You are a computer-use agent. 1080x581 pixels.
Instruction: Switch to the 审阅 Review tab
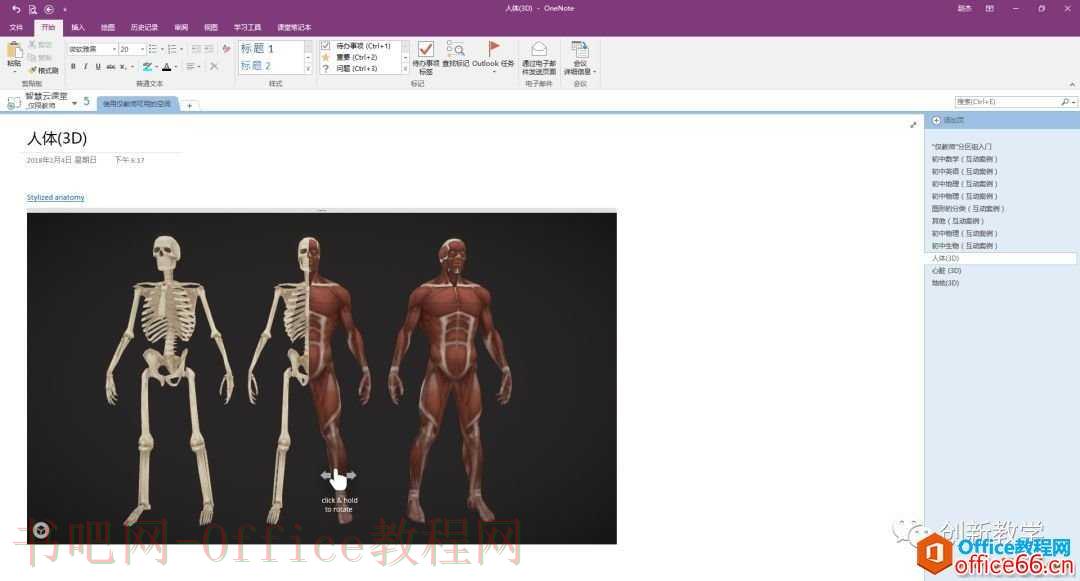(x=181, y=28)
